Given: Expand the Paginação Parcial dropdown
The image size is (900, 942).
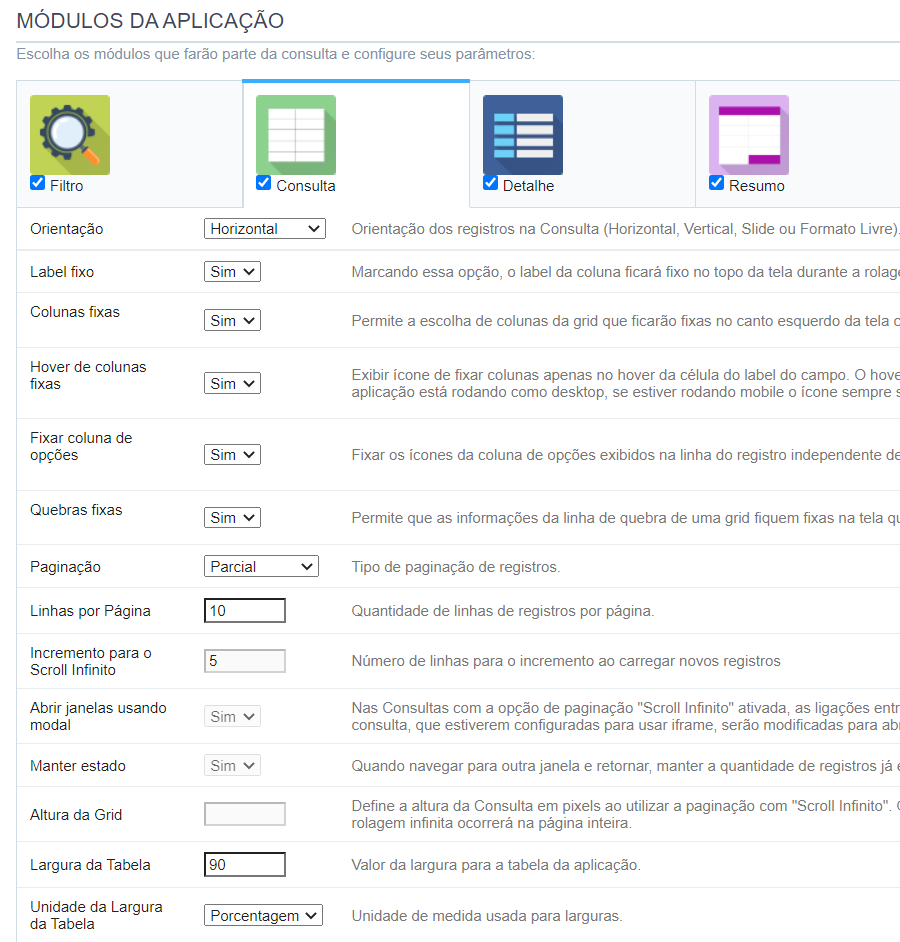Looking at the screenshot, I should coord(261,567).
